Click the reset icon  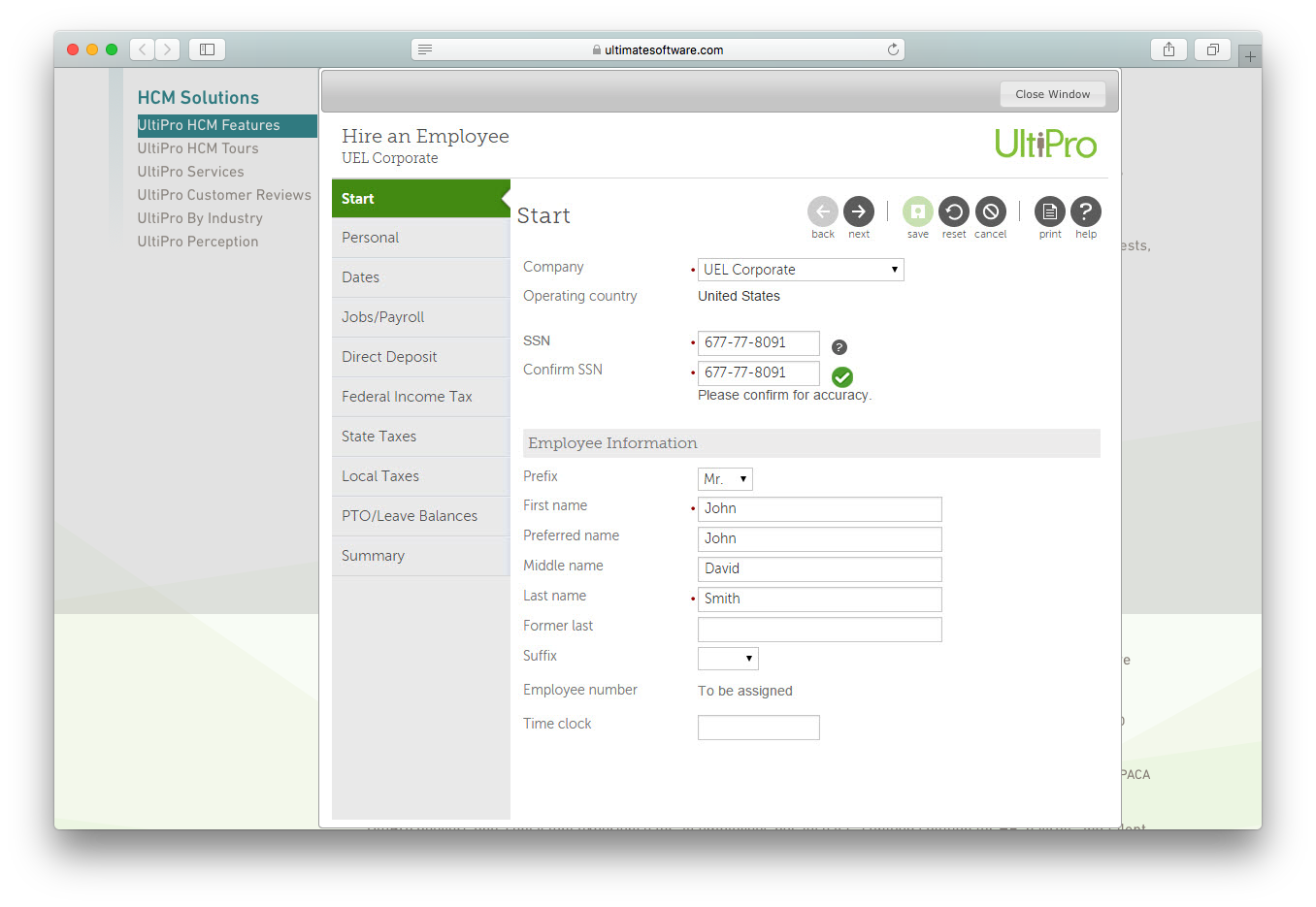pyautogui.click(x=954, y=211)
